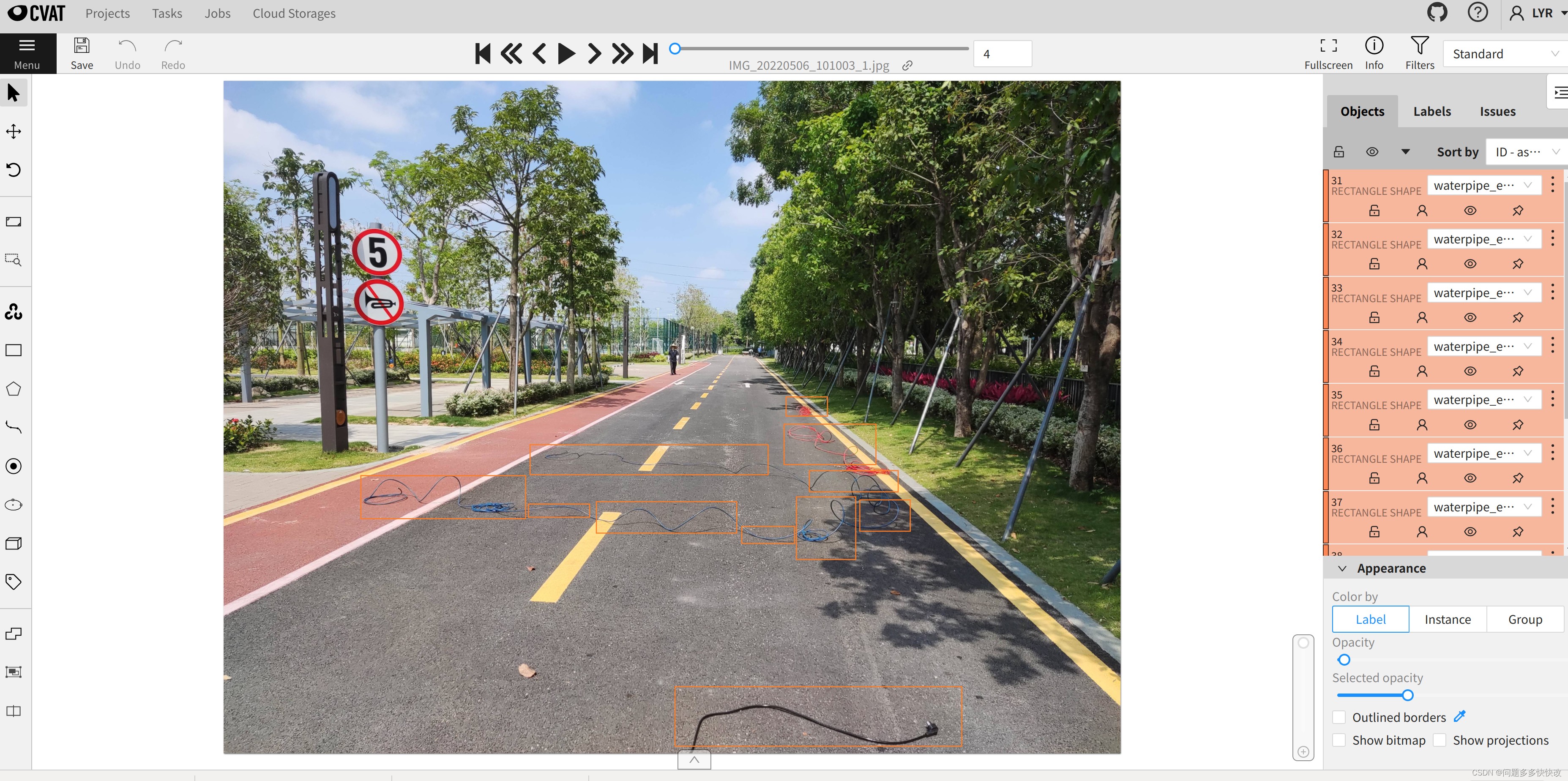Enable Outlined borders checkbox
The width and height of the screenshot is (1568, 781).
pyautogui.click(x=1339, y=717)
